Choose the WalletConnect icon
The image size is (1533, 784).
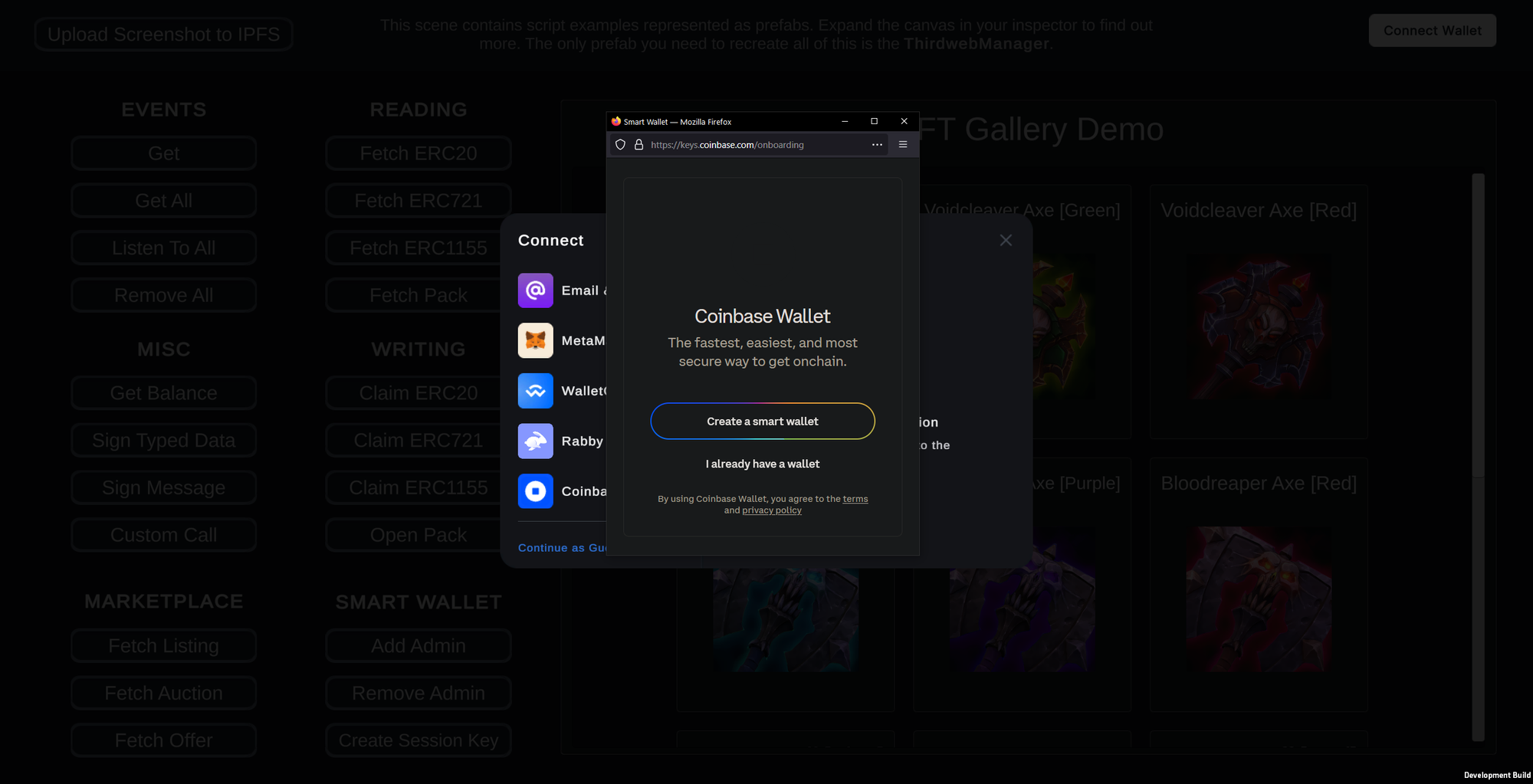pos(535,391)
